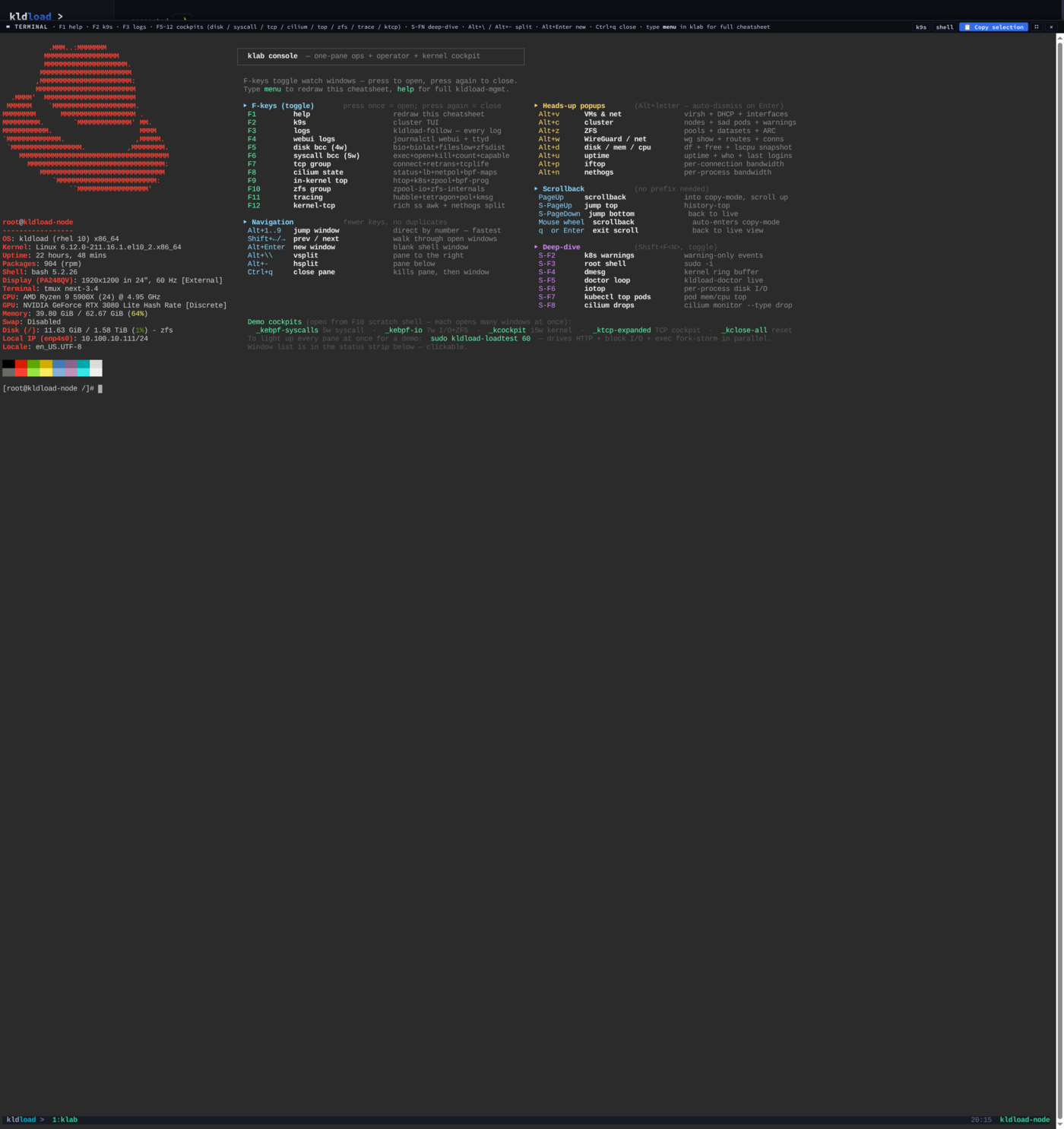
Task: Click the GPU NVIDIA GeForce RTX 3080 line
Action: [x=115, y=305]
